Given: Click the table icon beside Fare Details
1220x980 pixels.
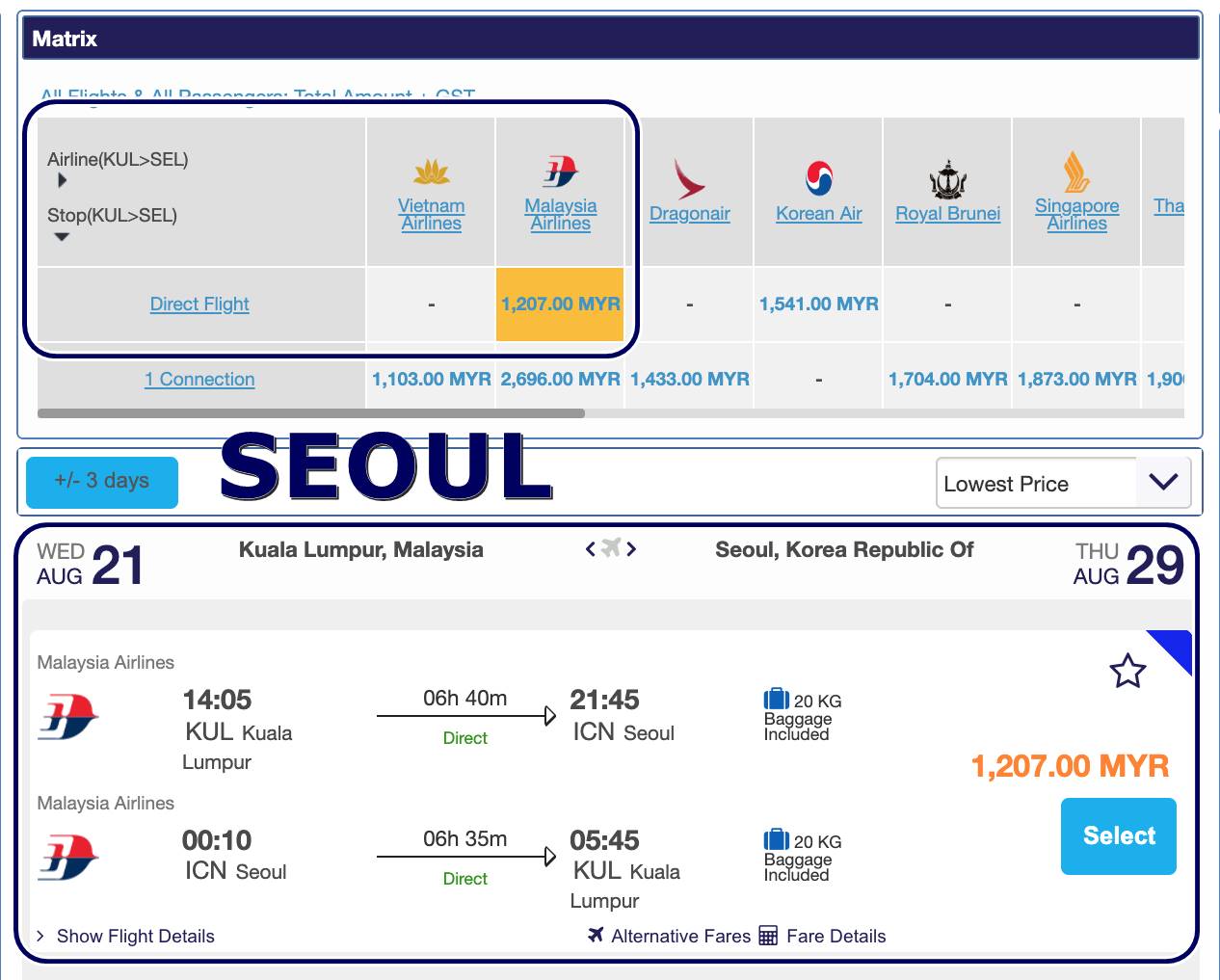Looking at the screenshot, I should (x=768, y=936).
